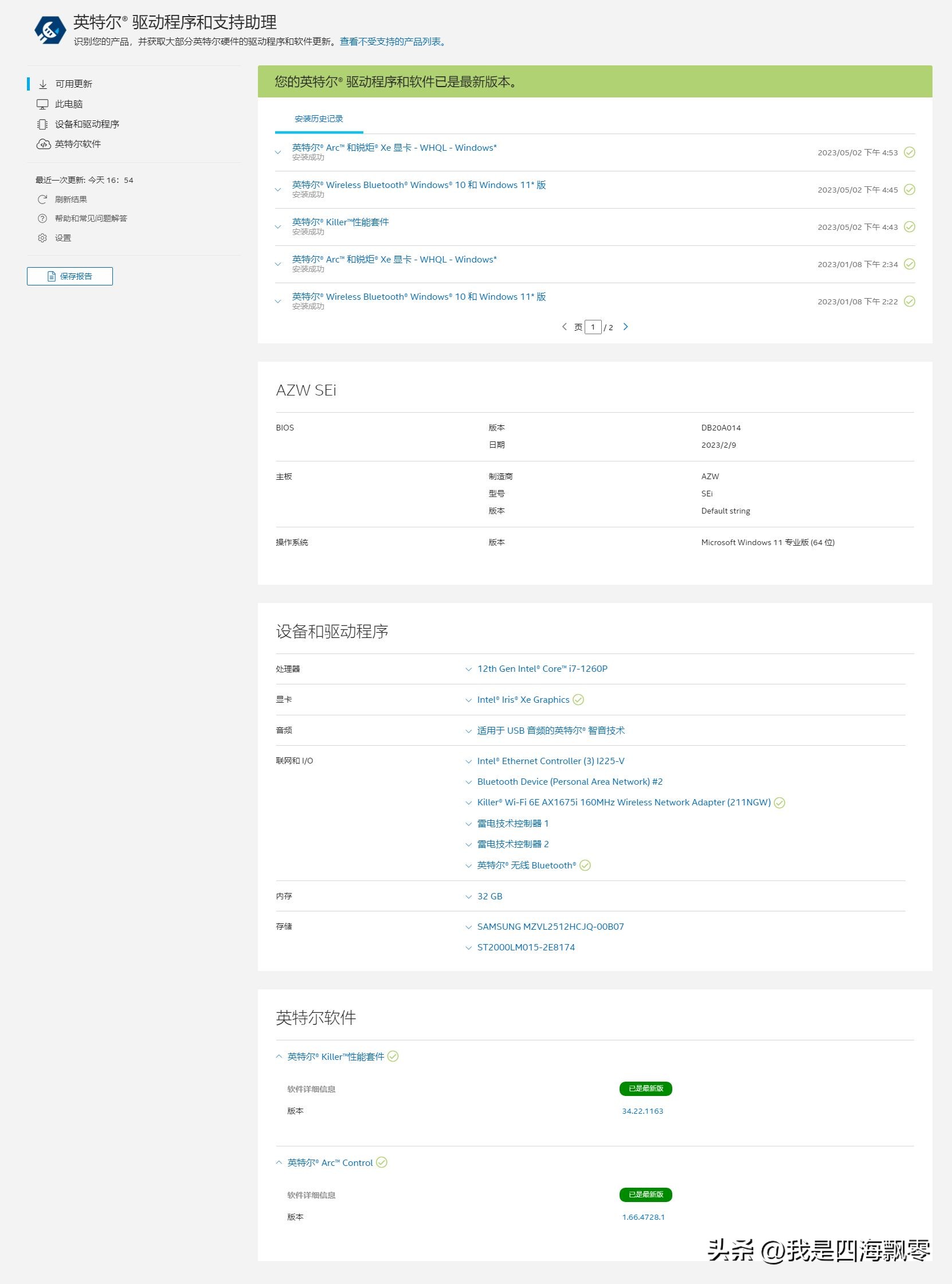Image resolution: width=952 pixels, height=1284 pixels.
Task: Expand the 雷电技术控制器 2 details
Action: coord(468,845)
